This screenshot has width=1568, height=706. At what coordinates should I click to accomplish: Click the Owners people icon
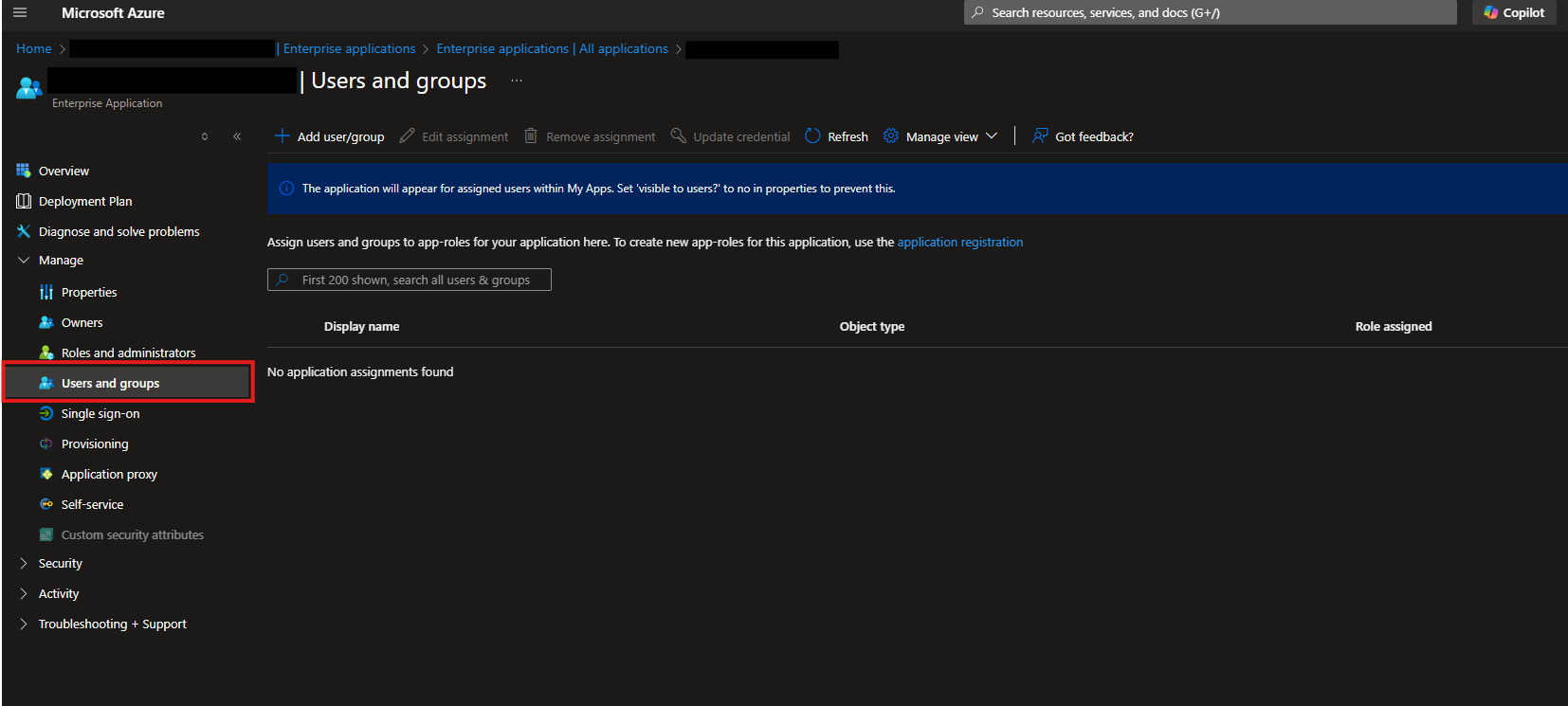pos(46,322)
